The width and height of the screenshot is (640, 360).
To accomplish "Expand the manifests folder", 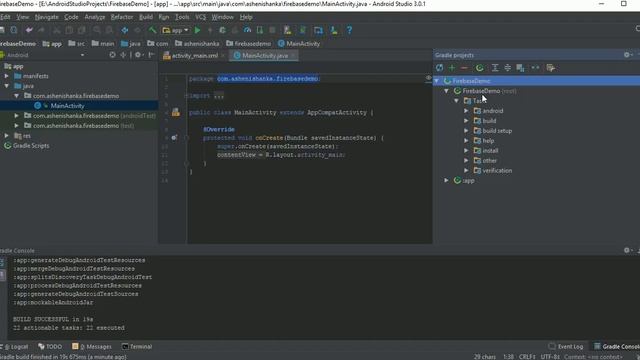I will tap(7, 76).
